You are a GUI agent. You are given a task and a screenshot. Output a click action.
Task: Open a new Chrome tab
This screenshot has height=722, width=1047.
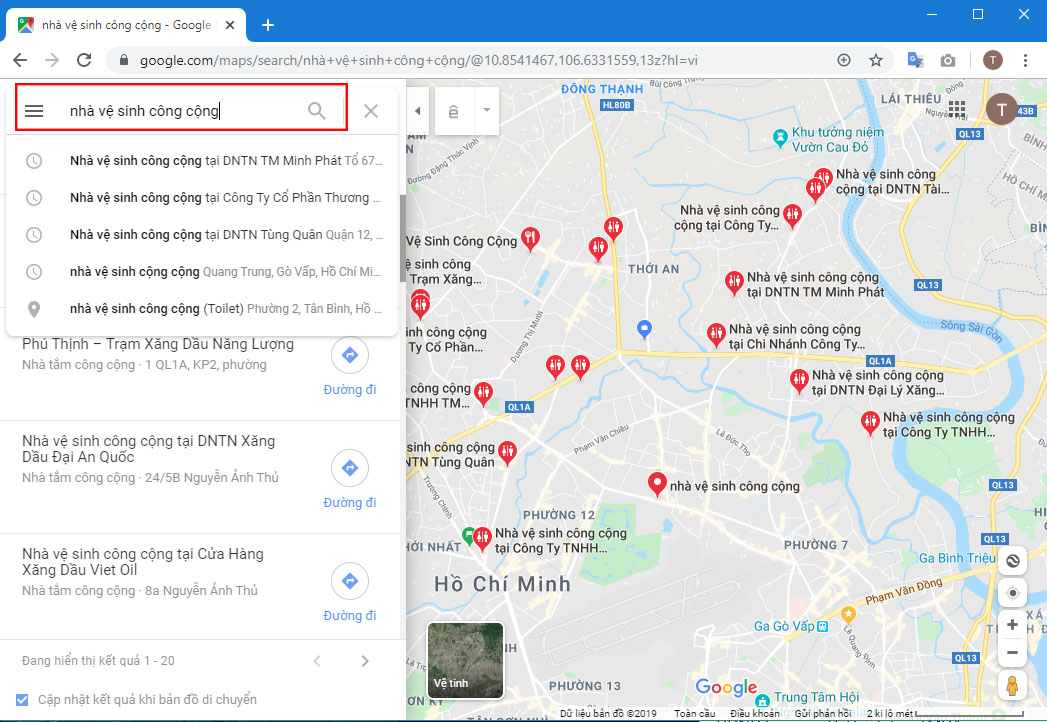point(268,25)
